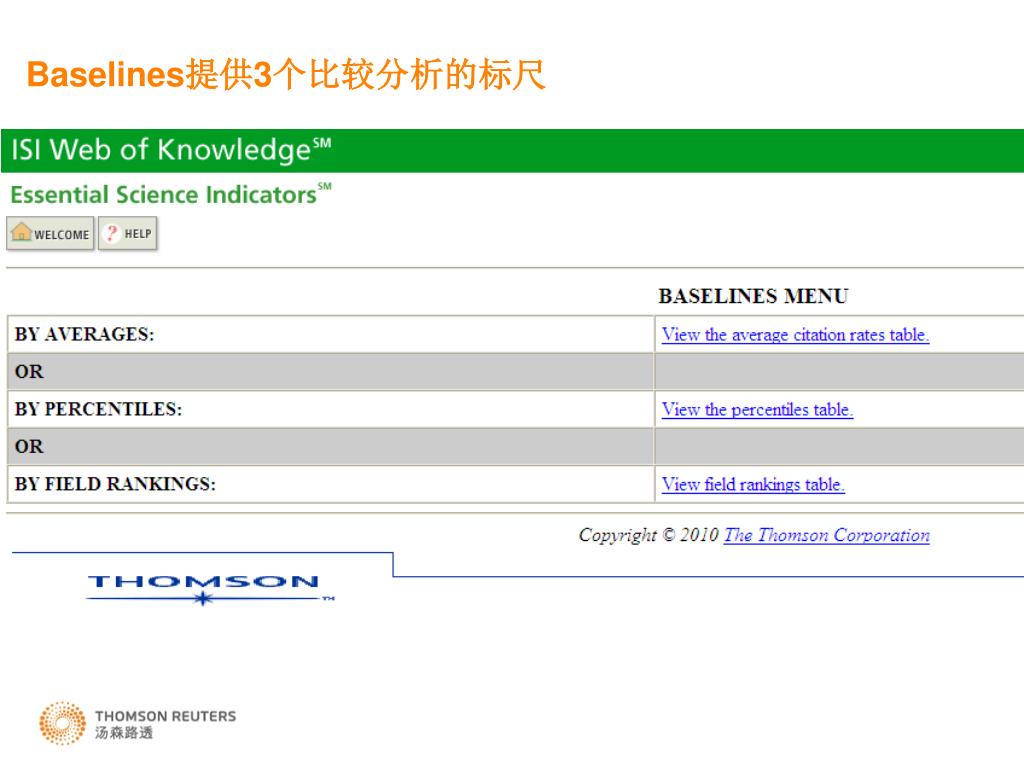Click the house icon on the Welcome button
1024x768 pixels.
(x=21, y=234)
